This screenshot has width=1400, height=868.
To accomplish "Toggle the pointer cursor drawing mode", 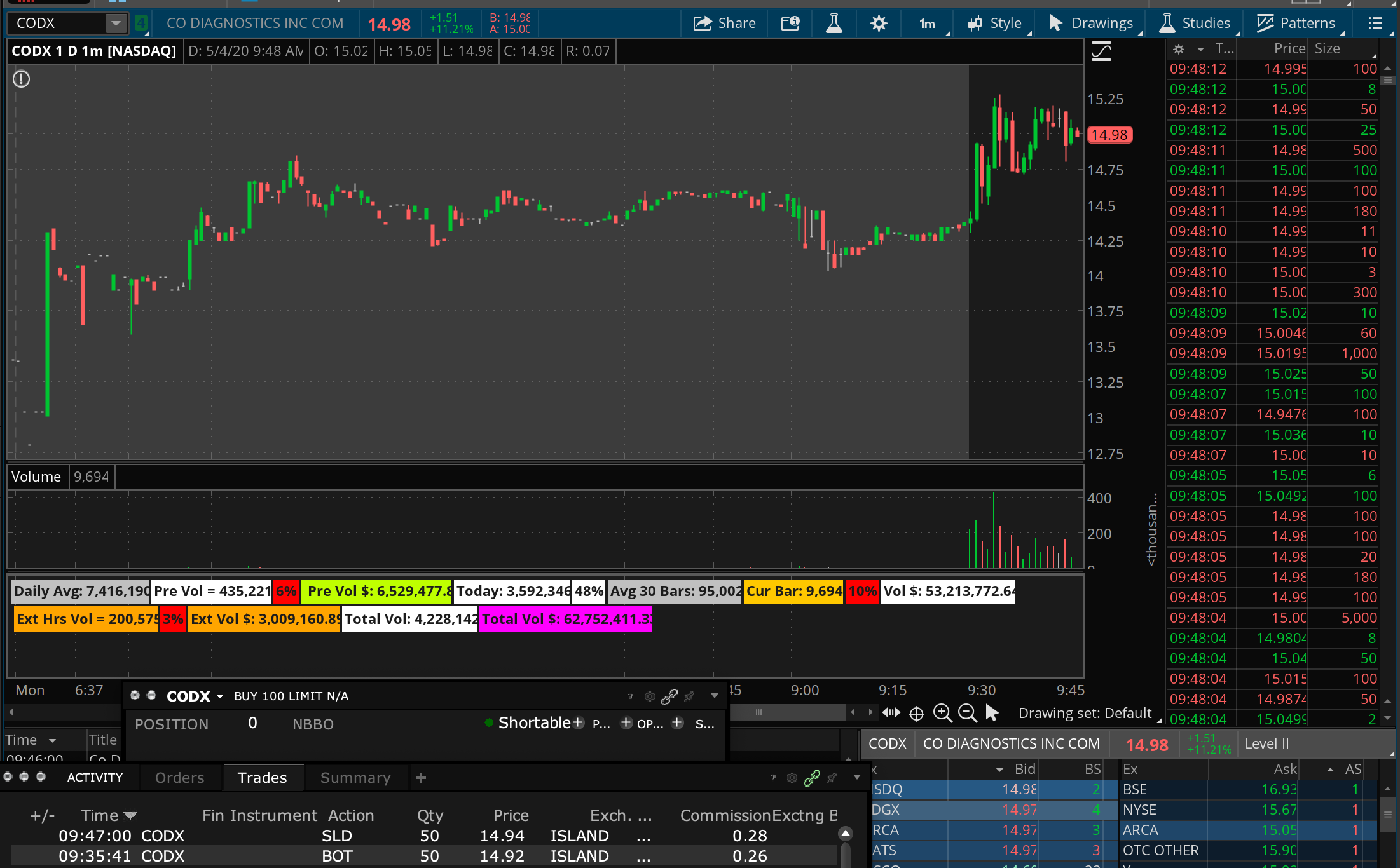I will 992,713.
